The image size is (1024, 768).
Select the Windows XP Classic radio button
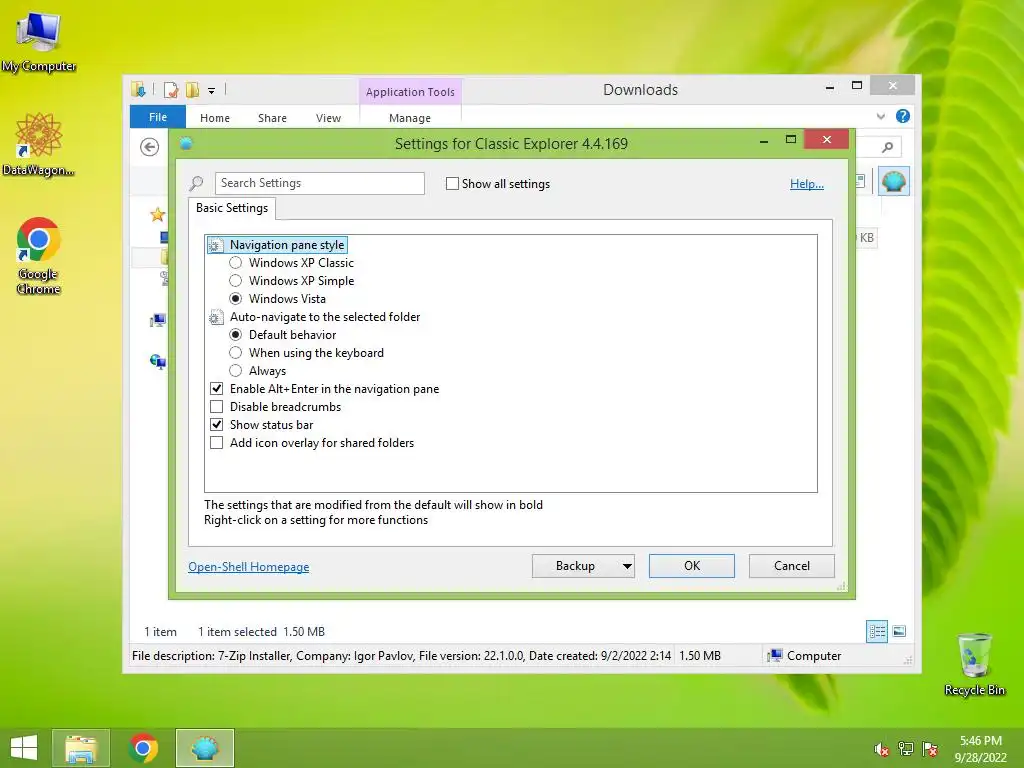pos(236,263)
